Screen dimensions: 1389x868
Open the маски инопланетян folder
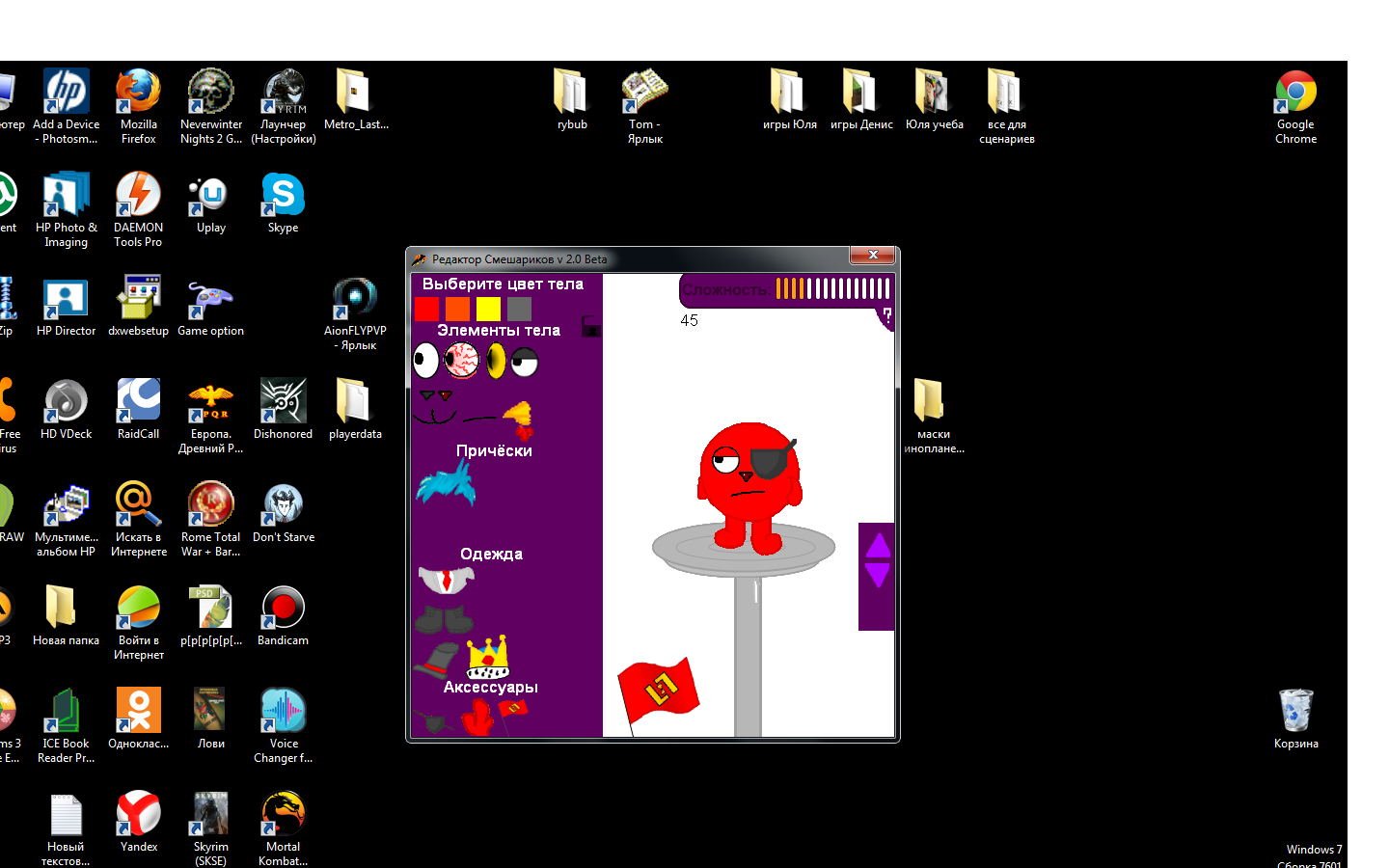(x=934, y=416)
